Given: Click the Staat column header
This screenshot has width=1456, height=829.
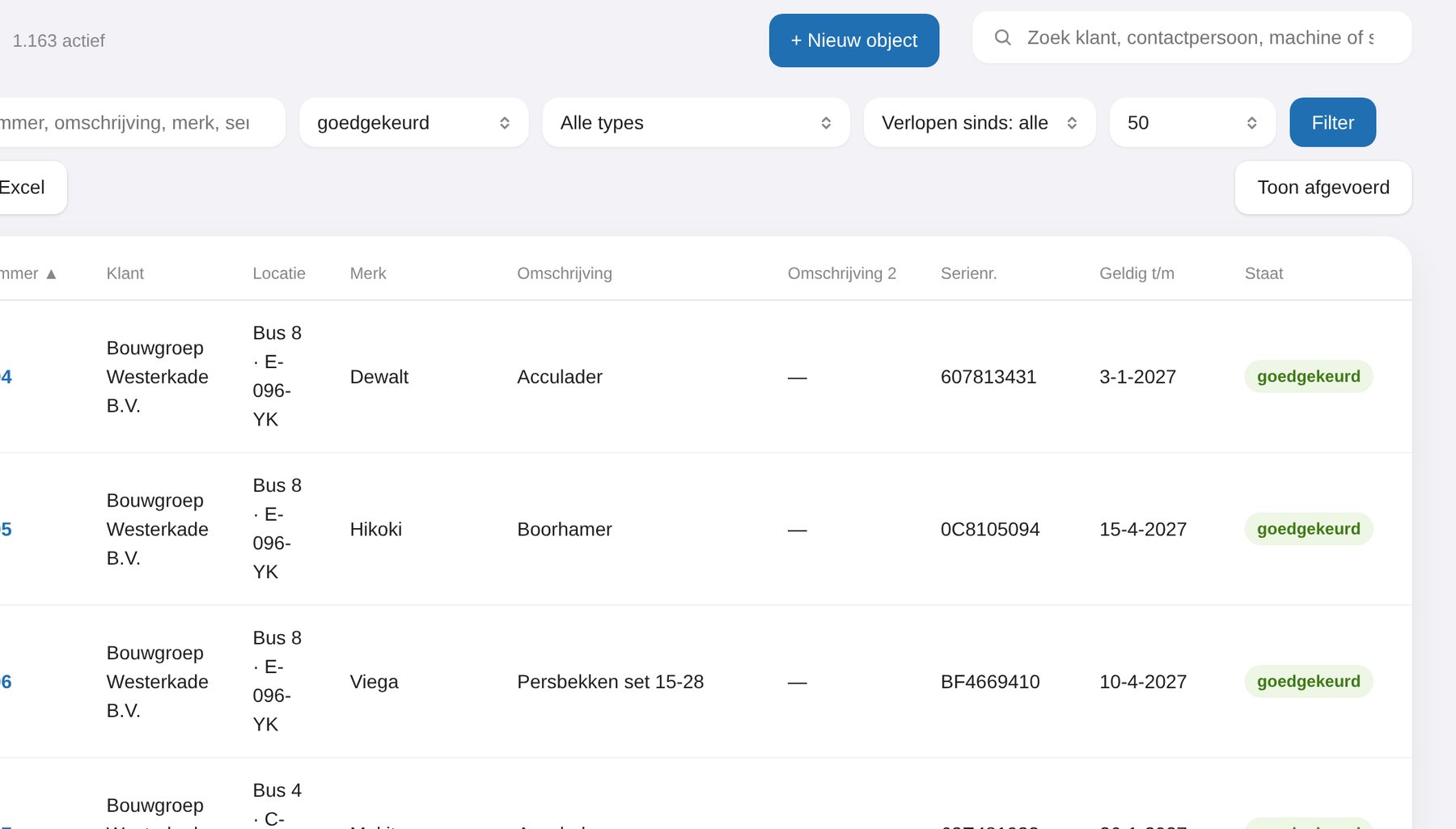Looking at the screenshot, I should [1263, 273].
